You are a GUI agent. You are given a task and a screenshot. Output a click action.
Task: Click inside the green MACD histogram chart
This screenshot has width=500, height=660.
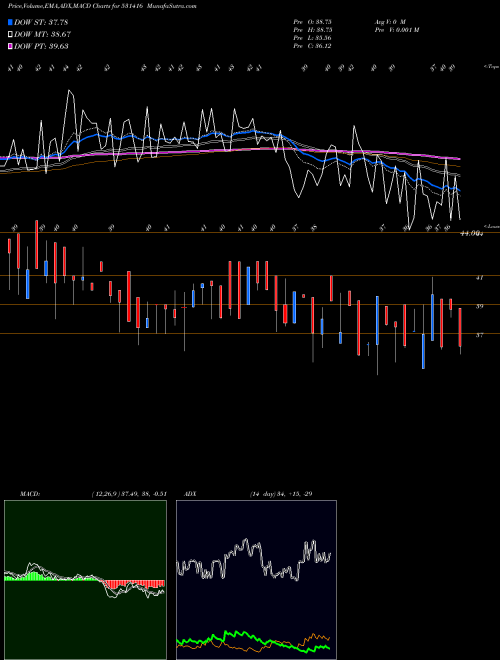pos(85,580)
